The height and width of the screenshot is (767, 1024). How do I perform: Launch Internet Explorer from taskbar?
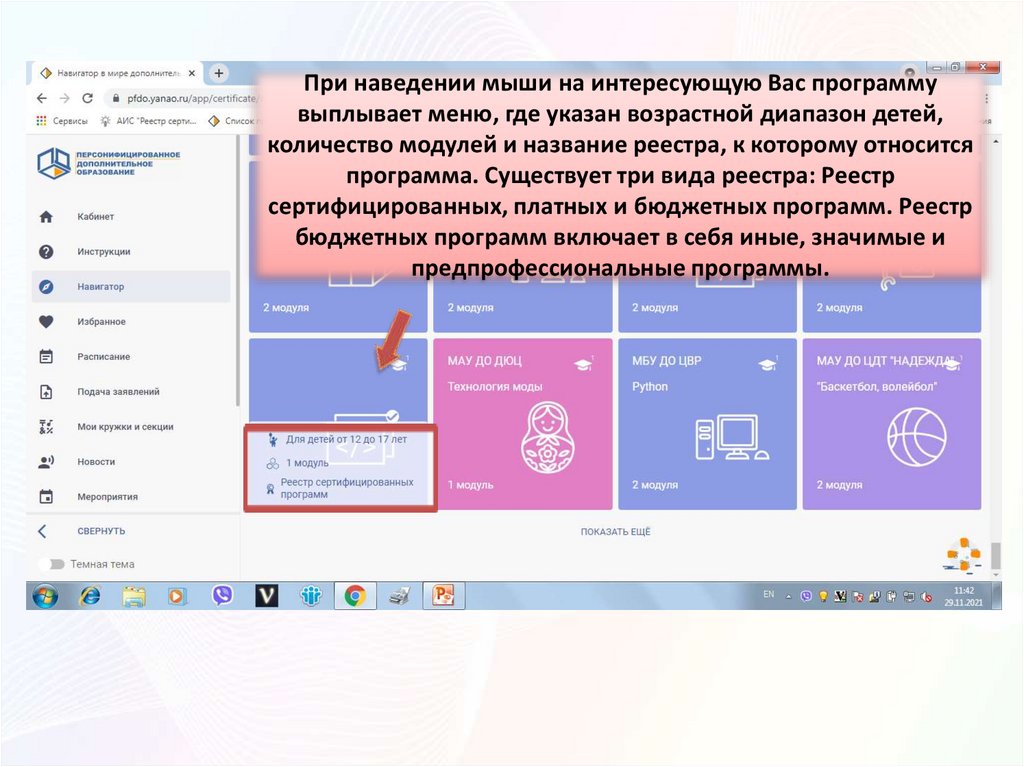click(89, 596)
